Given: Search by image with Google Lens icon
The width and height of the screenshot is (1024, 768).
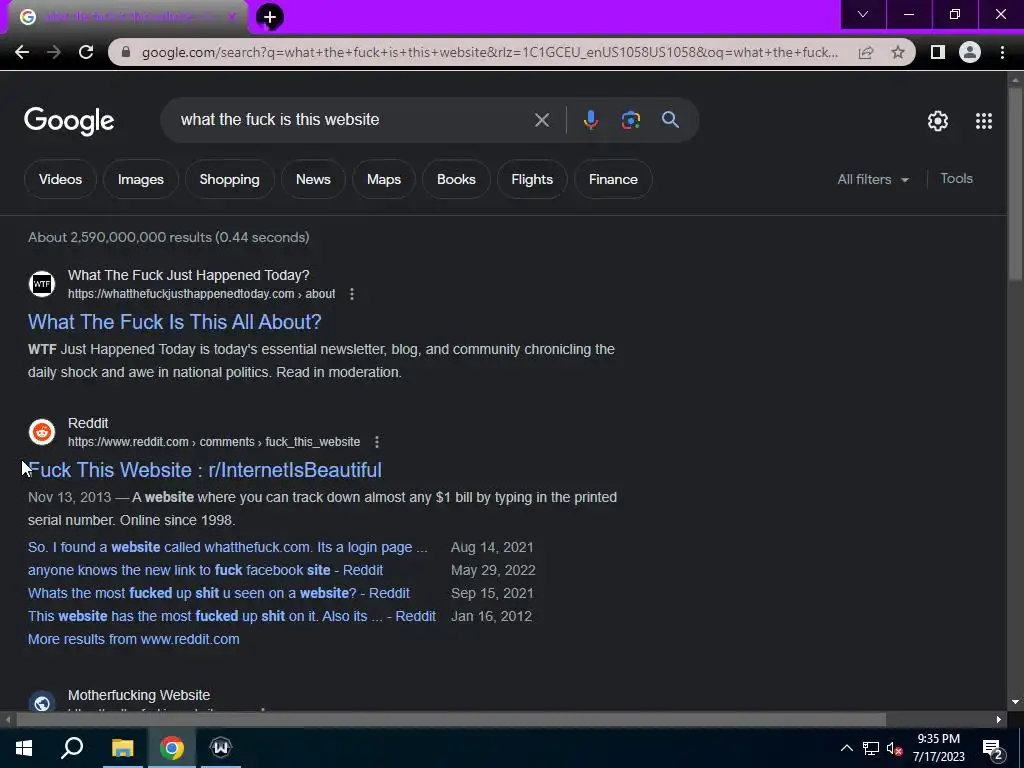Looking at the screenshot, I should 630,120.
